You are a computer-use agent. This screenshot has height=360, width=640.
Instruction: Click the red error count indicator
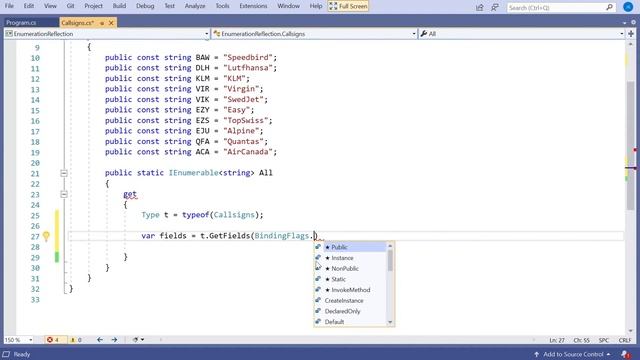tap(53, 340)
